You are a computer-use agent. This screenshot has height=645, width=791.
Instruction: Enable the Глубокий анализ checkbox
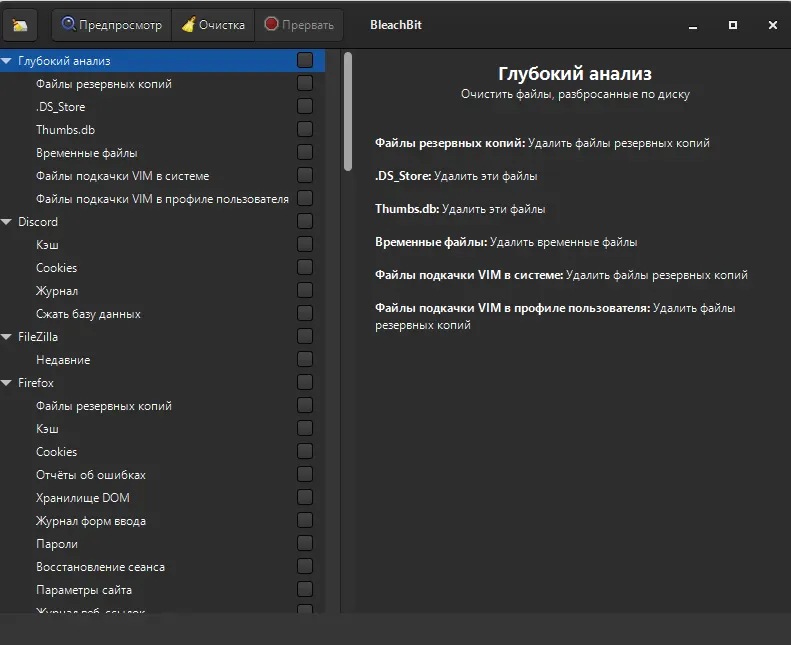coord(305,61)
